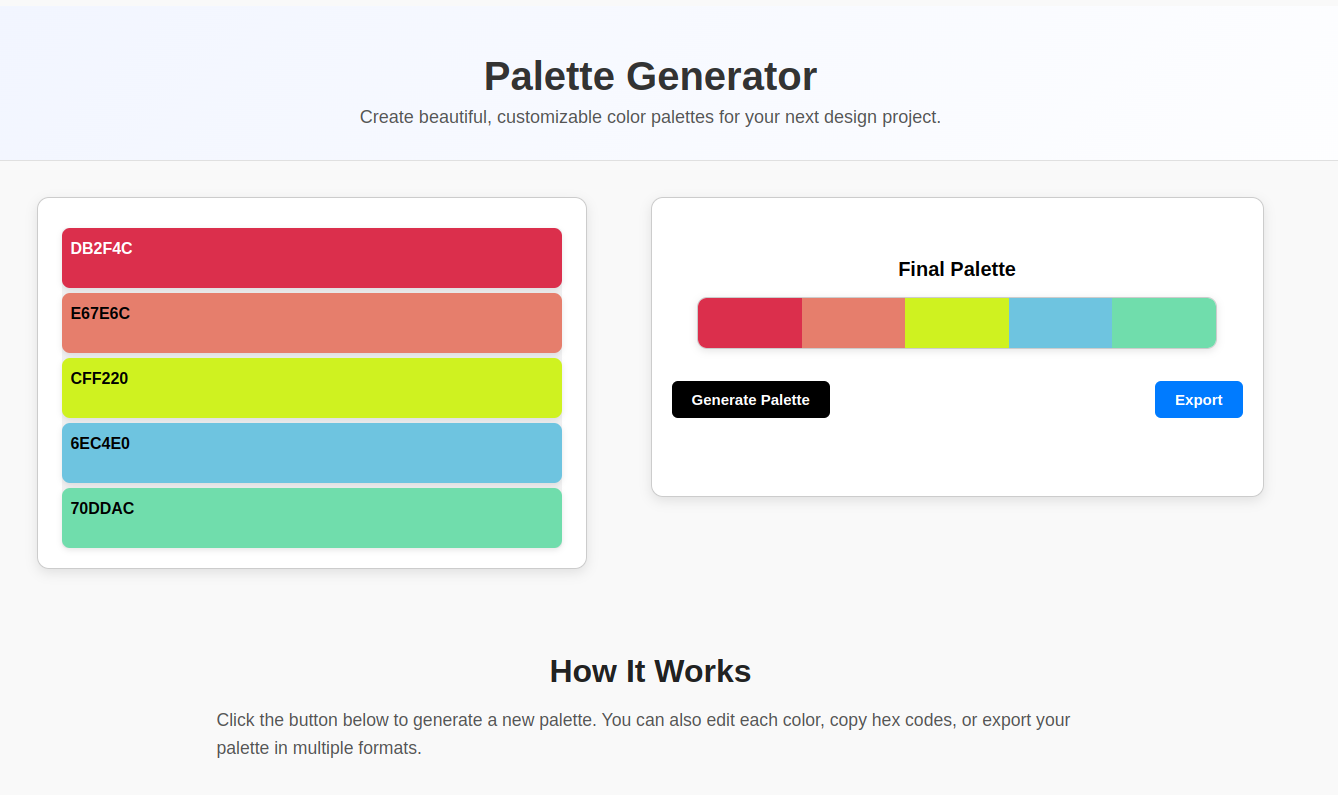
Task: Choose the sky blue 6EC4E0 color bar
Action: (312, 453)
